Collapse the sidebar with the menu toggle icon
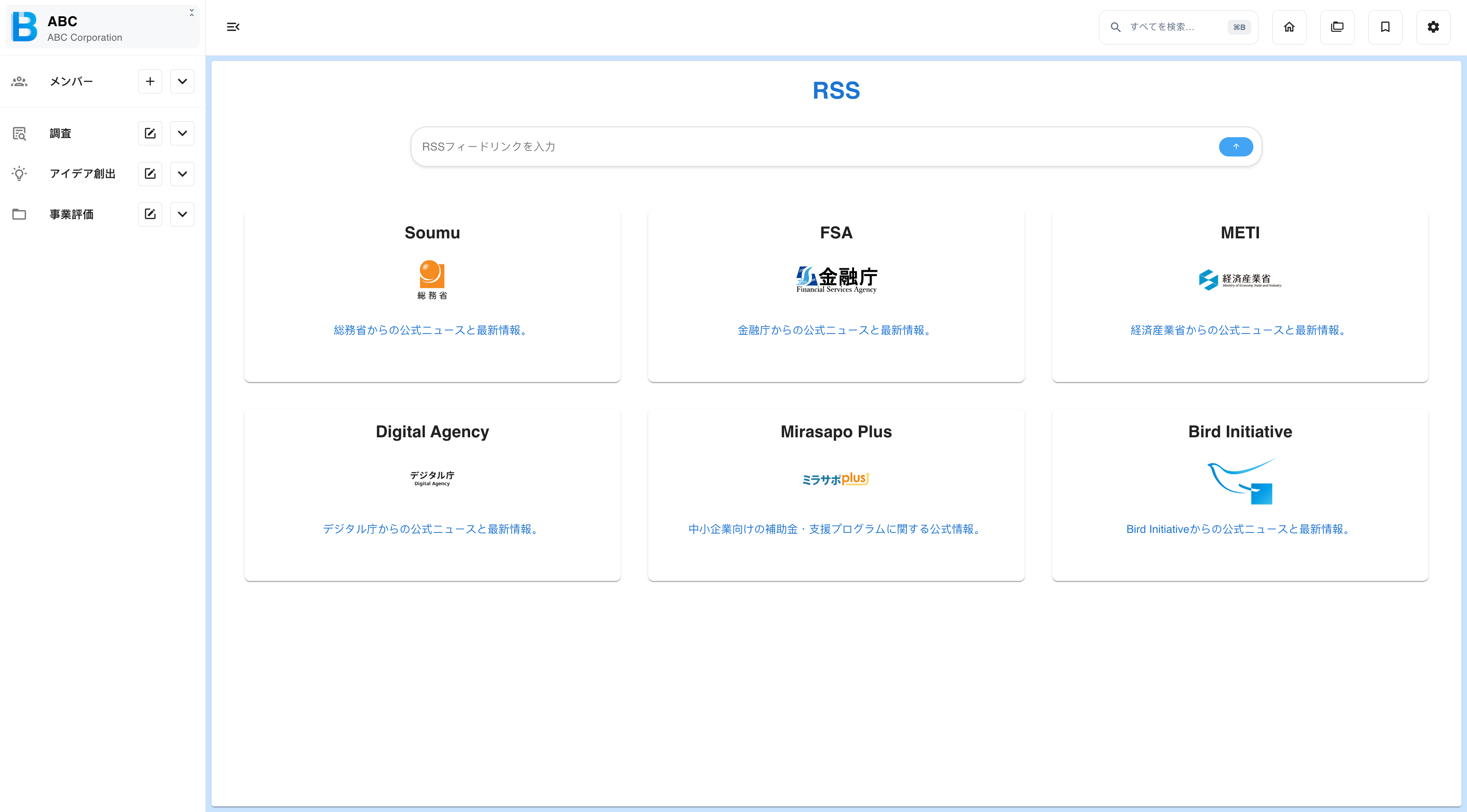This screenshot has width=1467, height=812. (x=233, y=27)
